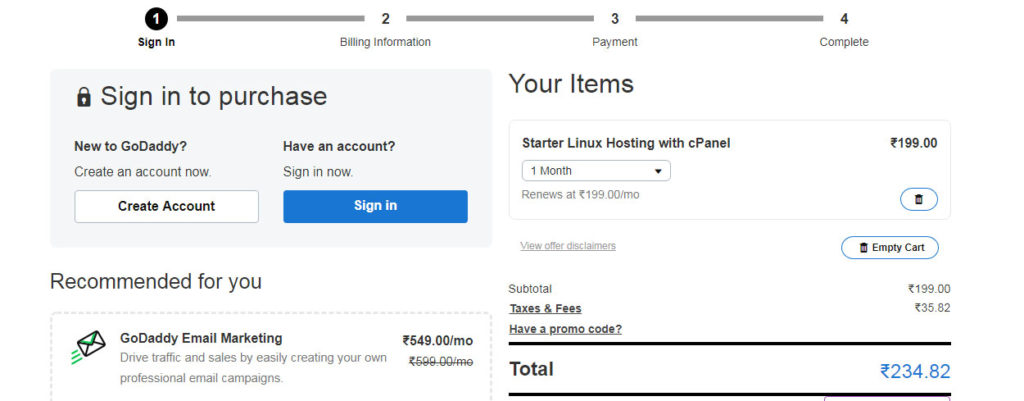Image resolution: width=1024 pixels, height=401 pixels.
Task: Click the Taxes & Fees link
Action: coord(545,309)
